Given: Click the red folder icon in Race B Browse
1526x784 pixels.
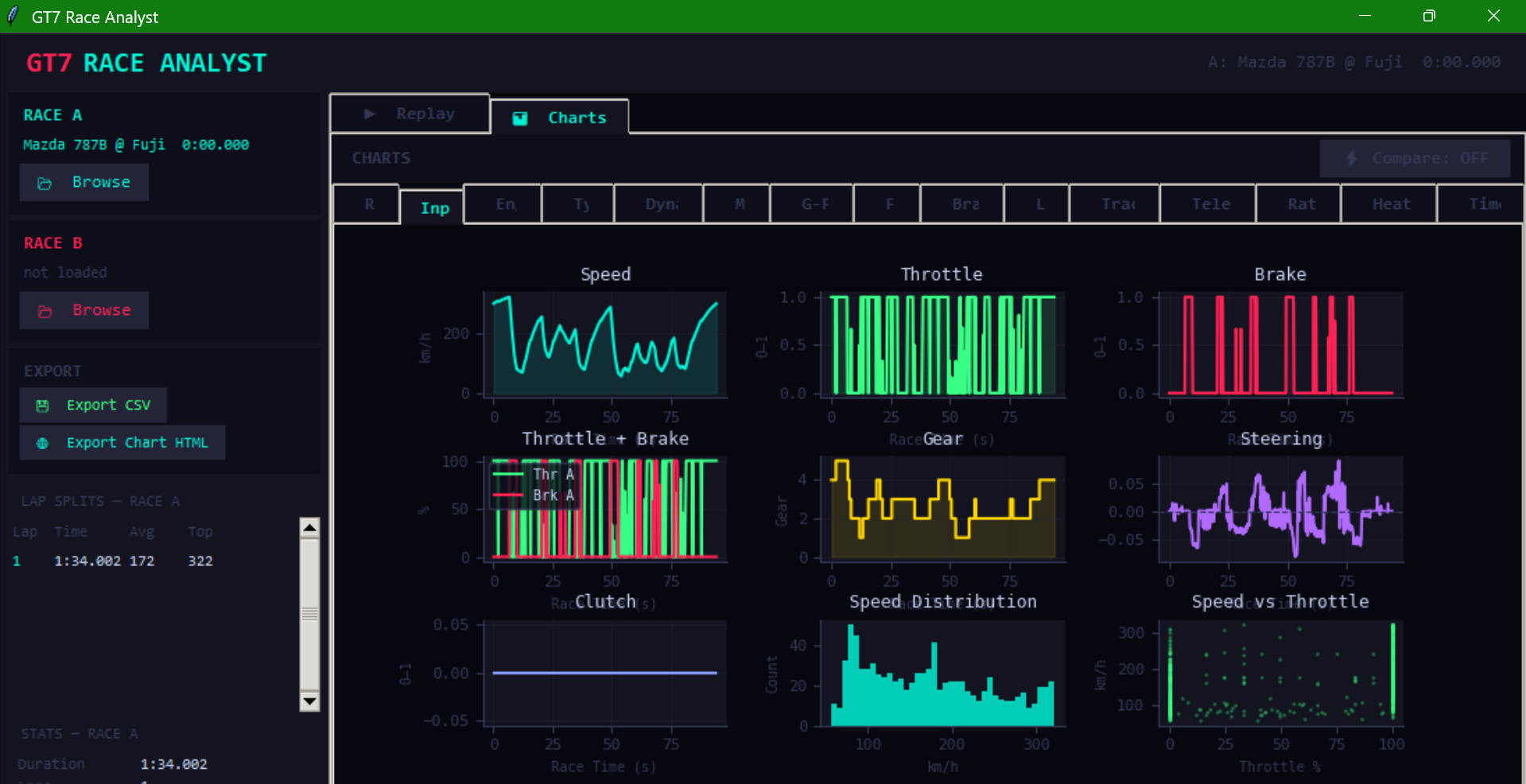Looking at the screenshot, I should click(x=45, y=311).
